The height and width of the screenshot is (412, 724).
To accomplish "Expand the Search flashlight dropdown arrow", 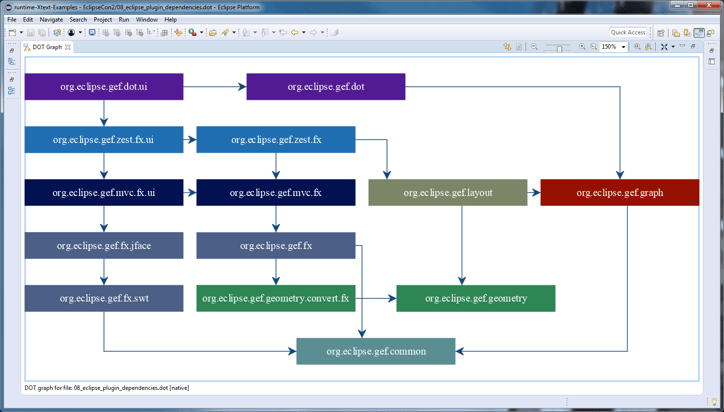I will click(x=234, y=32).
